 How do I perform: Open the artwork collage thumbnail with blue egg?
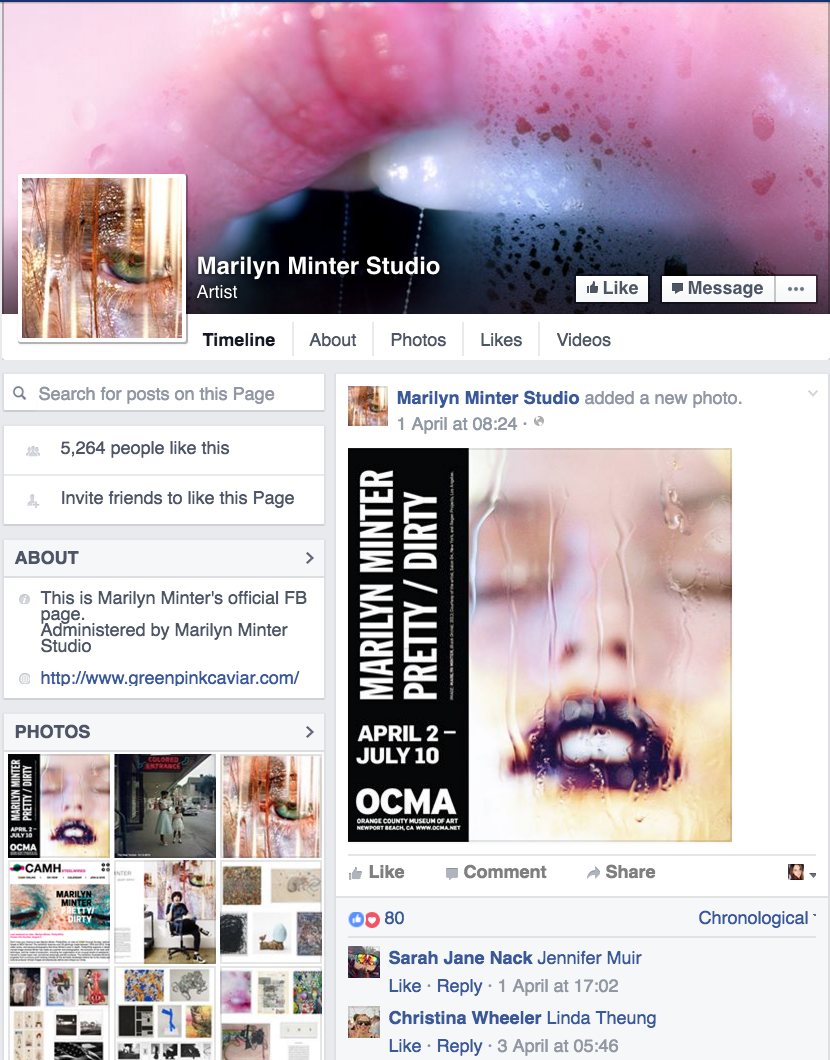271,912
